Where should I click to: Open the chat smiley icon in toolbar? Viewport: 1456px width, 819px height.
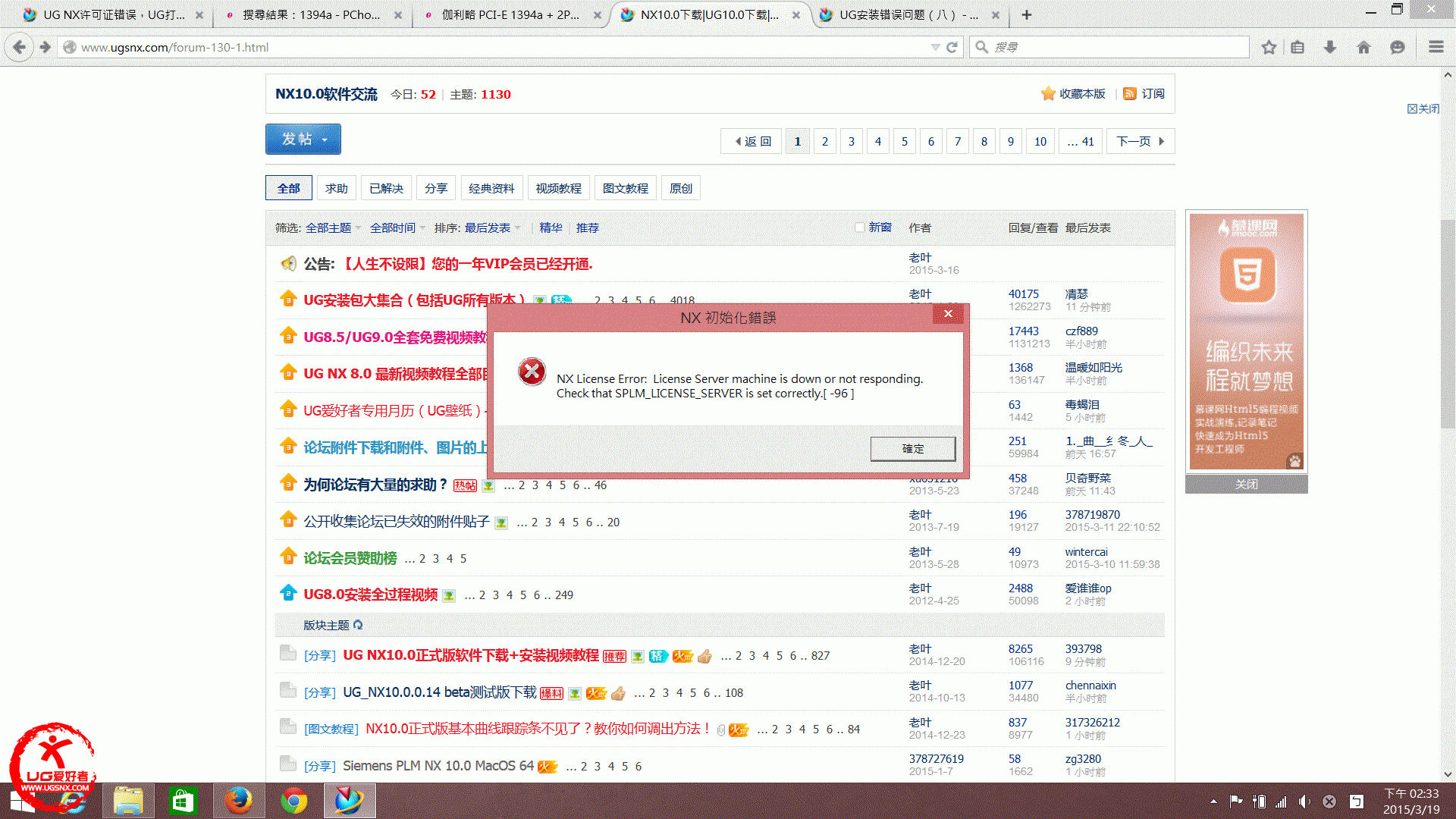point(1398,47)
